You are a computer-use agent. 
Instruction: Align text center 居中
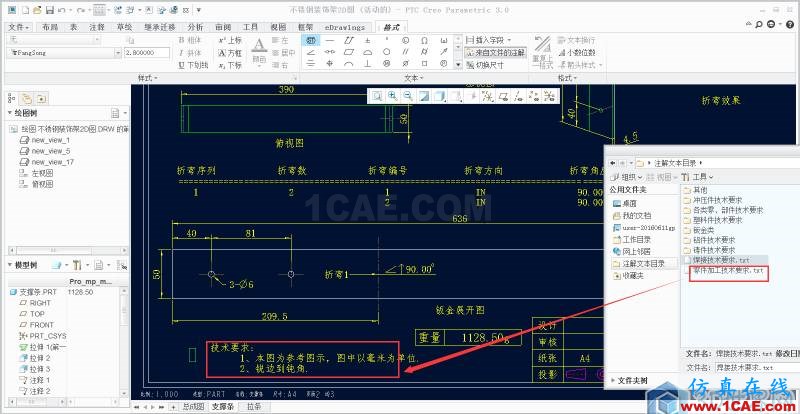click(284, 53)
